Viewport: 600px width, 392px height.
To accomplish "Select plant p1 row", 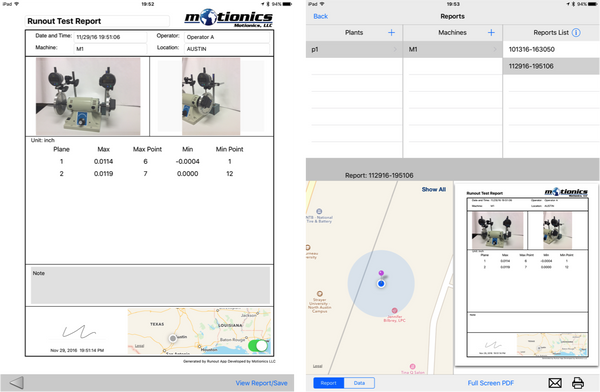I will tap(354, 49).
